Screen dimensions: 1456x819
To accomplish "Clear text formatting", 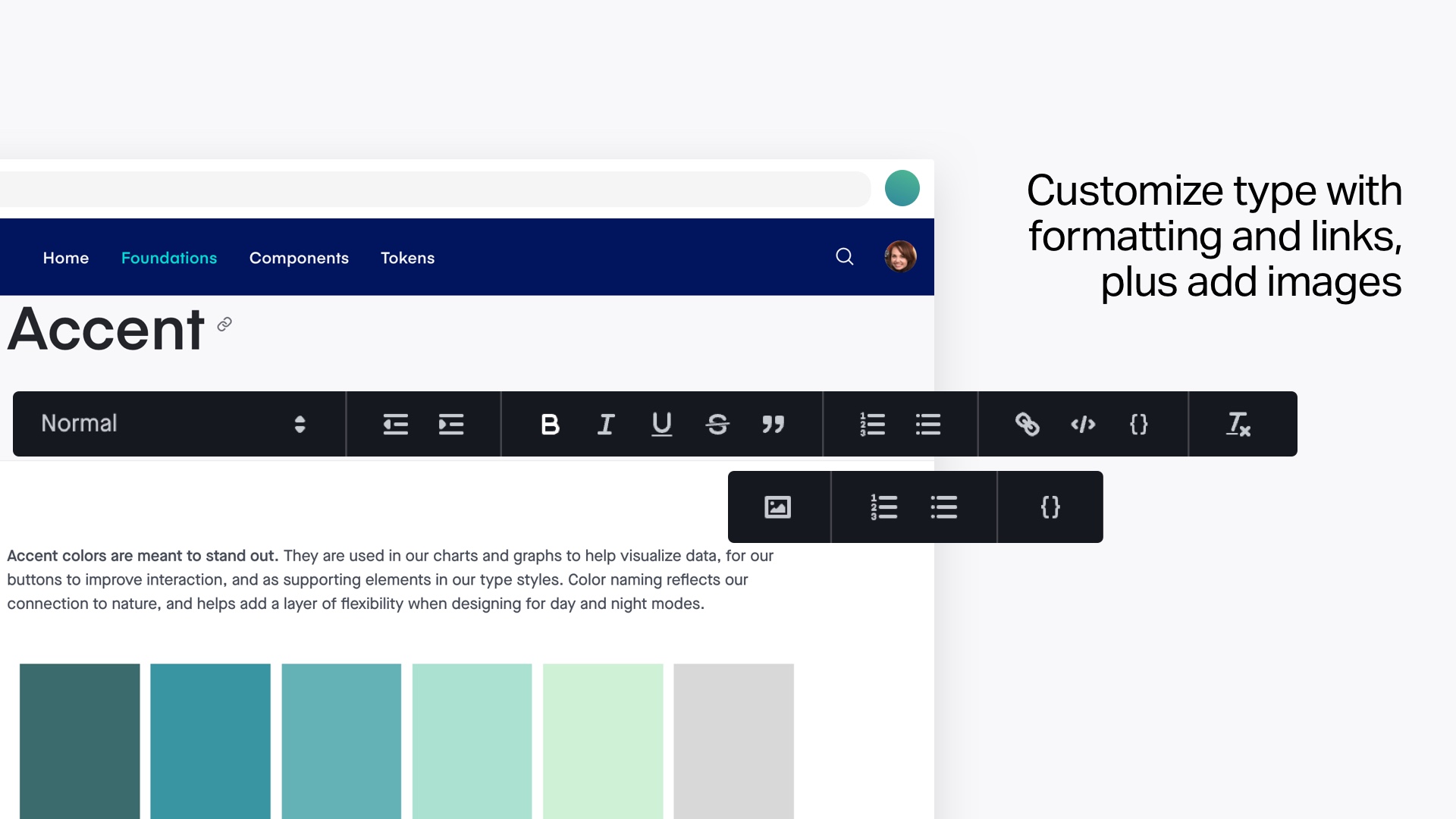I will [x=1238, y=424].
